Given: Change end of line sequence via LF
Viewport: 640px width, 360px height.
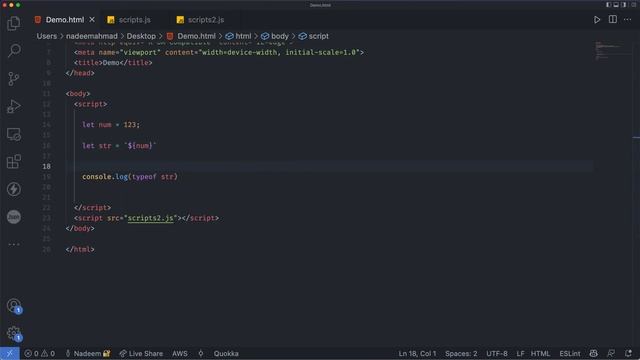Looking at the screenshot, I should coord(520,353).
